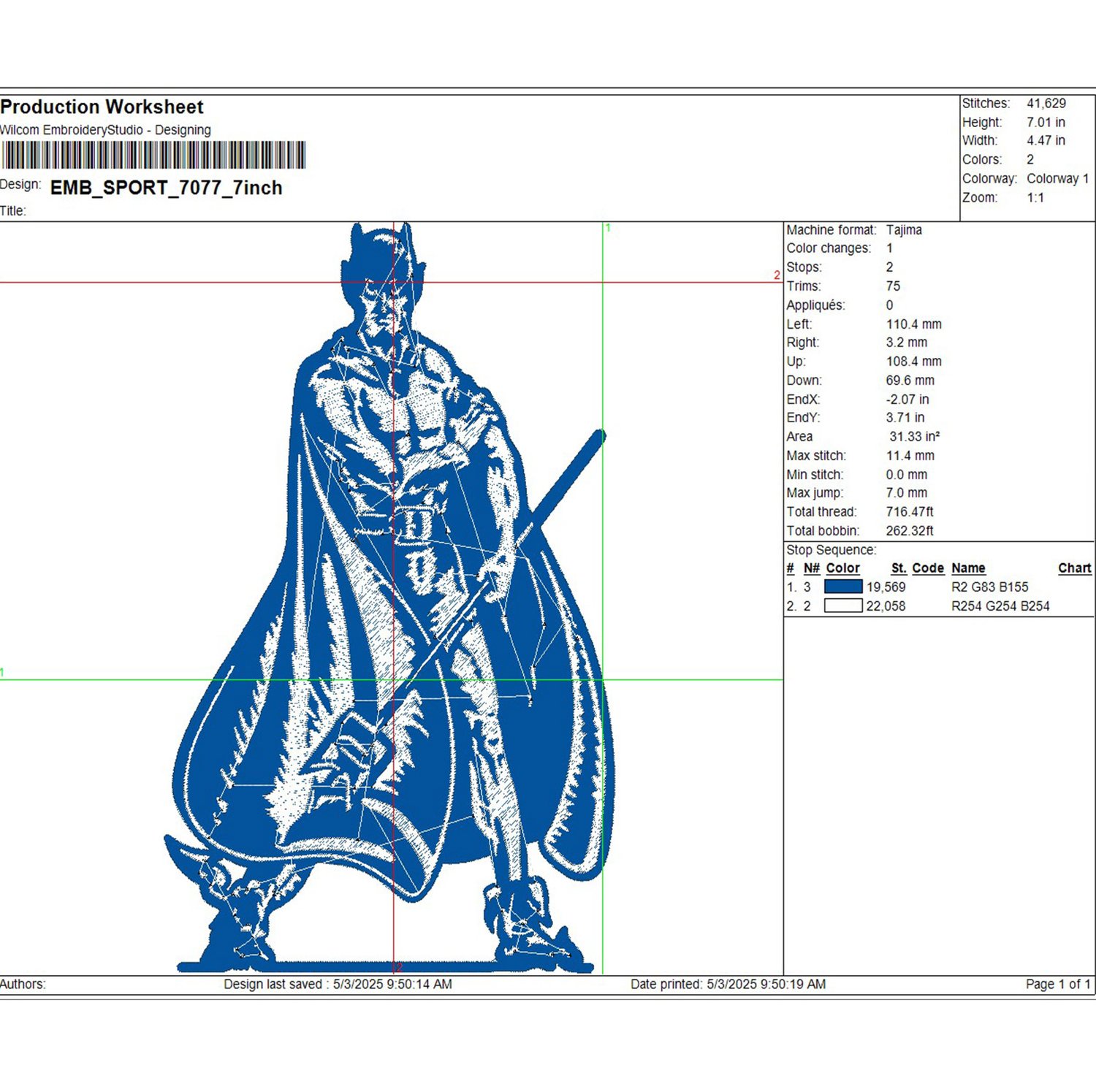Image resolution: width=1096 pixels, height=1092 pixels.
Task: Click the "Date printed" timestamp
Action: pos(728,985)
